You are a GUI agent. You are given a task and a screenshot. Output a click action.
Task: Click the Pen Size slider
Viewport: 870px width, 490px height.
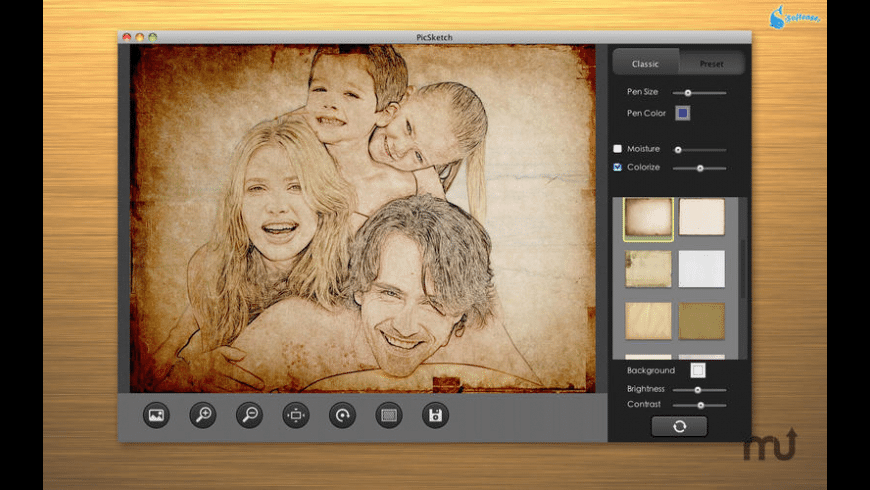pos(700,93)
